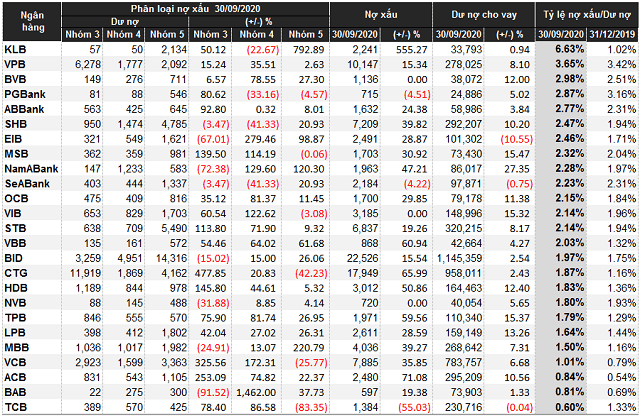This screenshot has height=418, width=640.
Task: Click KLB's Nhóm 5 change 792.89
Action: pos(309,50)
